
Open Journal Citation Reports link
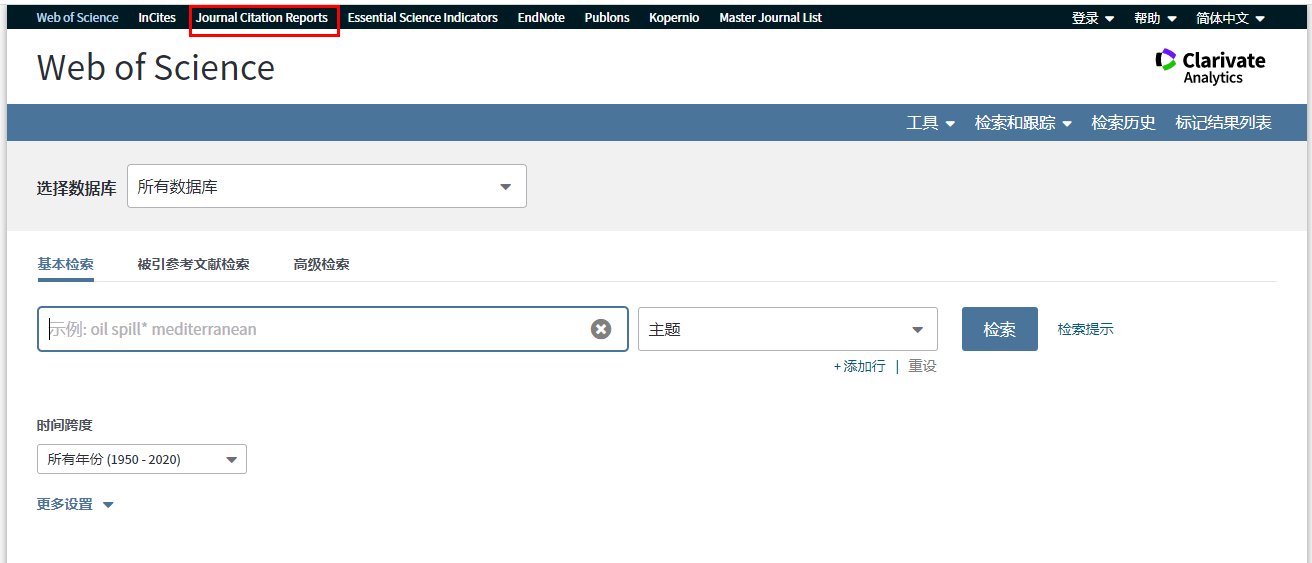tap(262, 18)
